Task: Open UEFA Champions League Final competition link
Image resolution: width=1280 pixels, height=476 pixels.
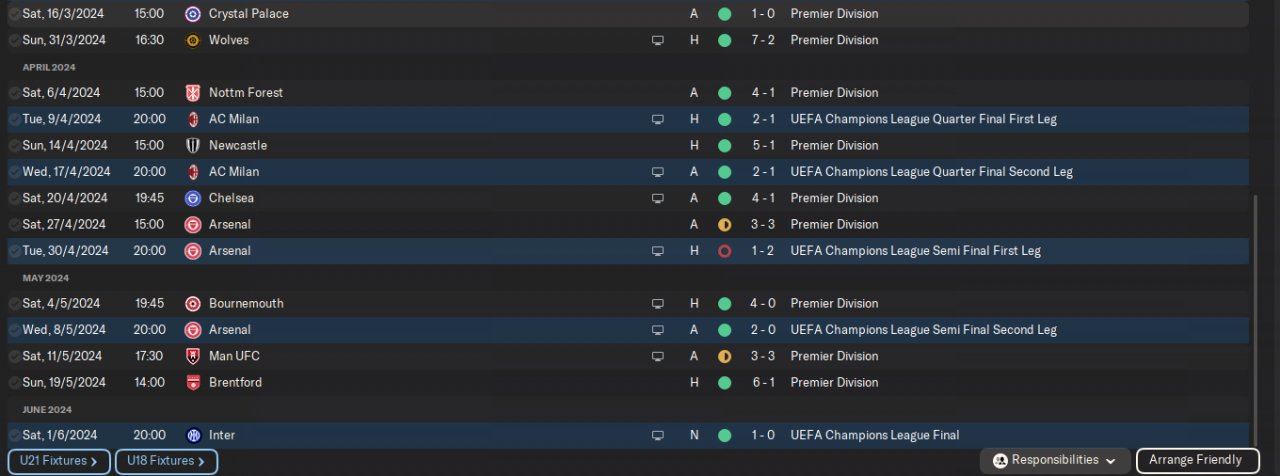Action: [x=875, y=435]
